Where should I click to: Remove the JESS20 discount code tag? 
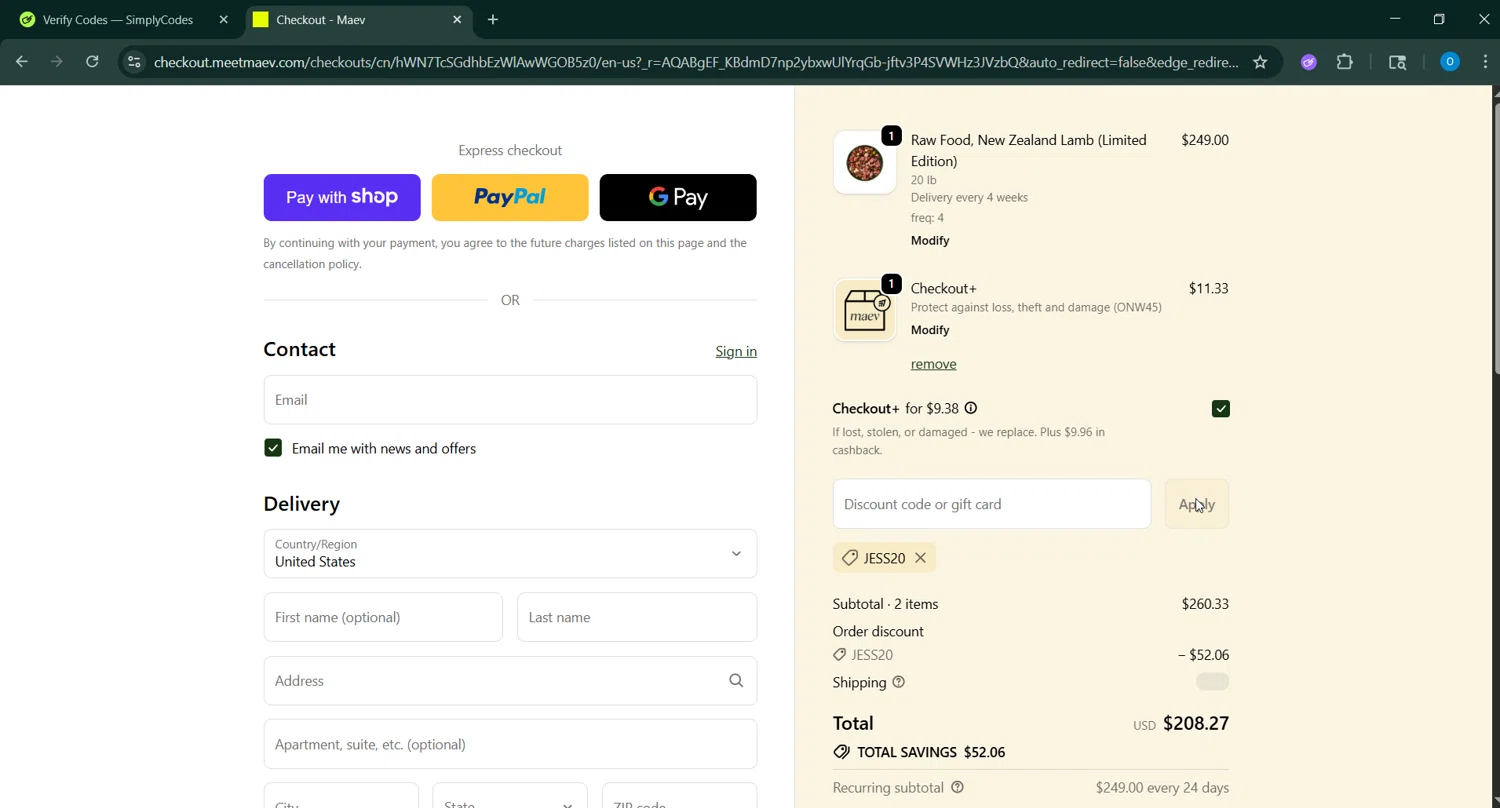pos(920,558)
